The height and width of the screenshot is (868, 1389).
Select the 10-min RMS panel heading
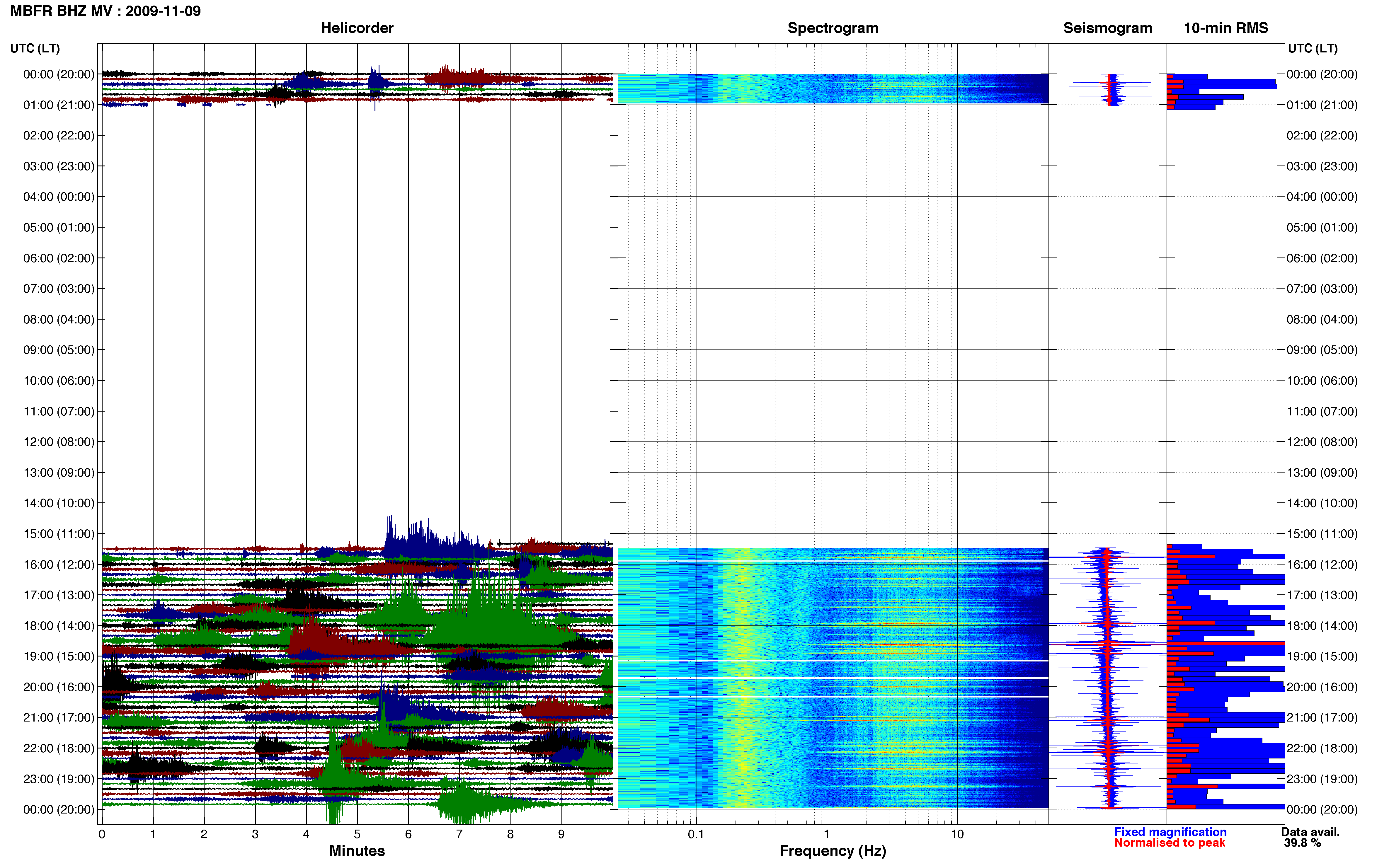click(1226, 28)
